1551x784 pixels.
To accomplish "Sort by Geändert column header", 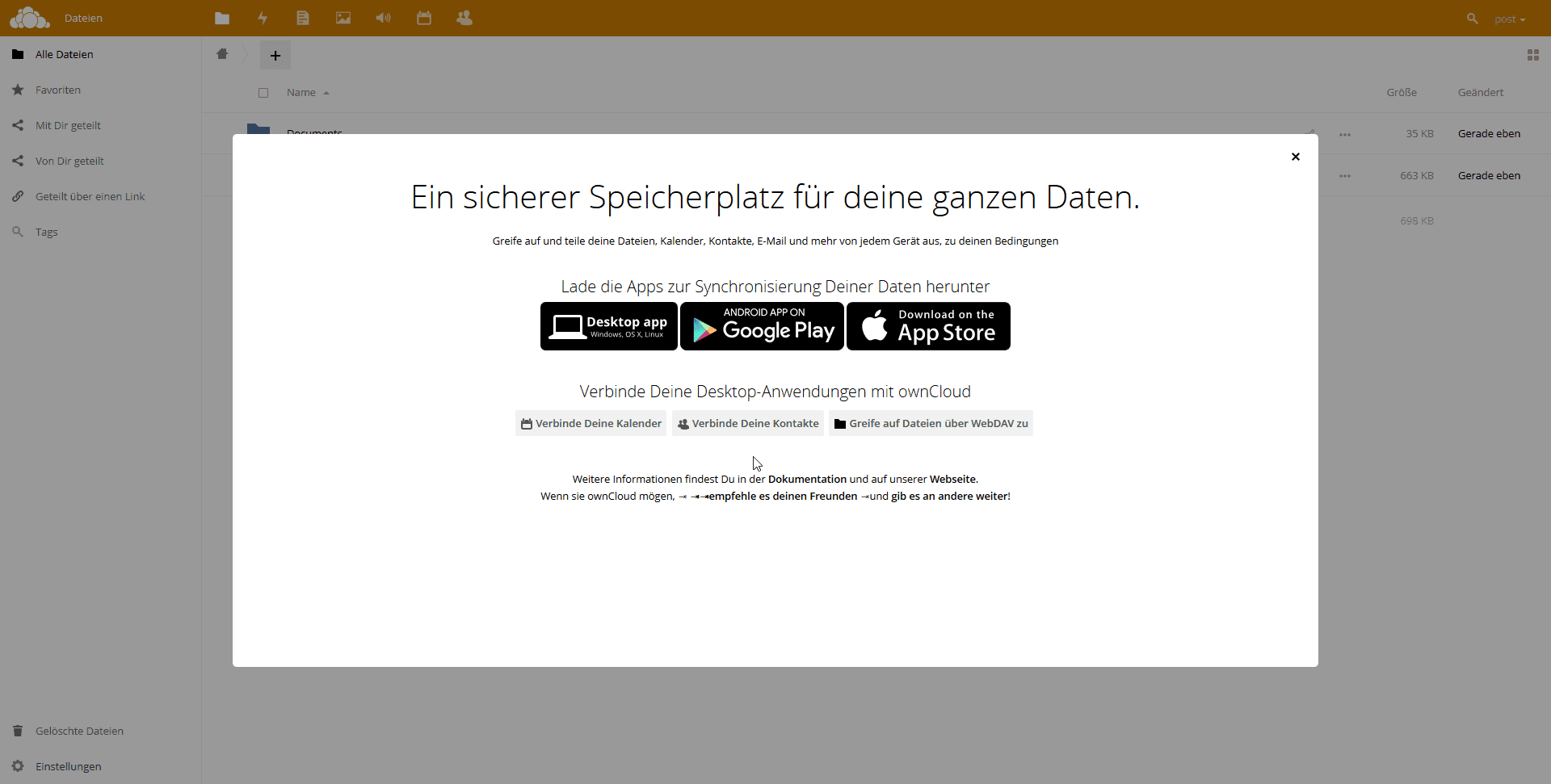I will click(1481, 92).
